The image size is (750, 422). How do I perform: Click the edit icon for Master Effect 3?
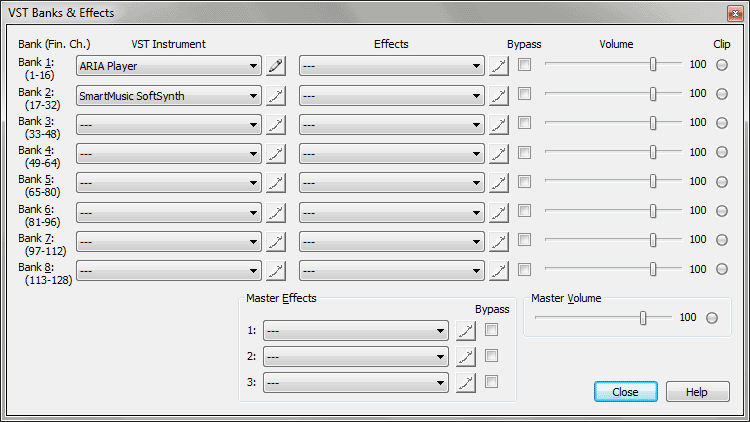click(x=466, y=383)
